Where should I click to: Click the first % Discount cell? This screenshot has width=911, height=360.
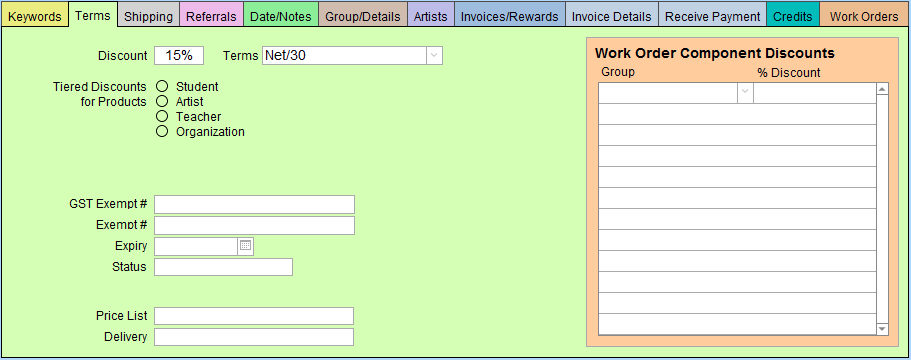pyautogui.click(x=815, y=93)
